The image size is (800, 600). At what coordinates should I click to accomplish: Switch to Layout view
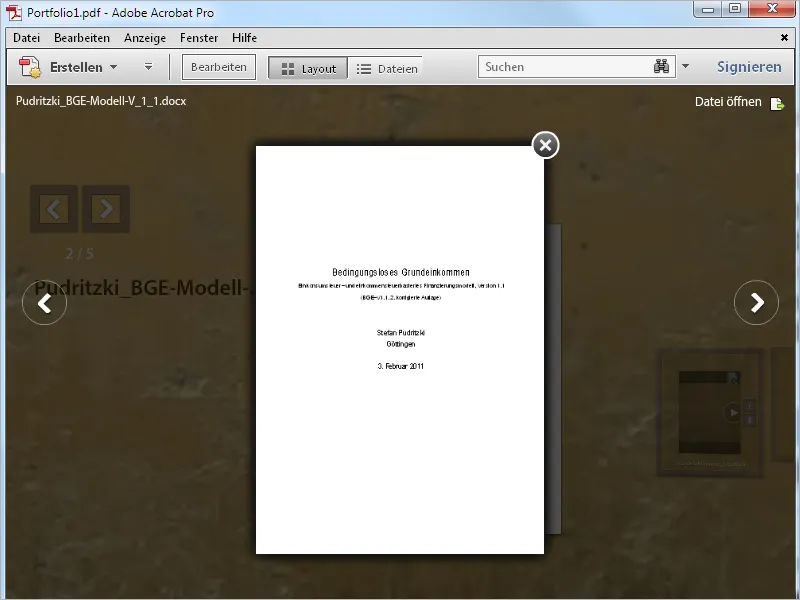coord(308,68)
